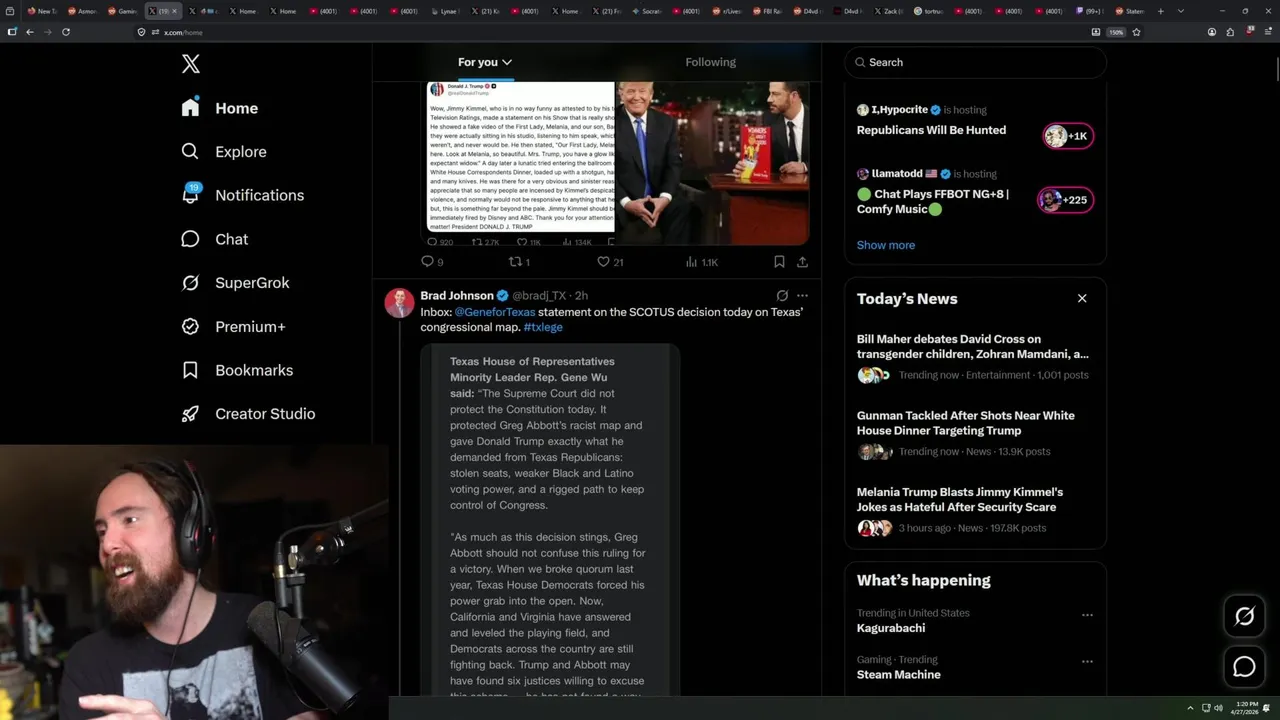Open I,Hypocrite host profile
This screenshot has width=1280, height=720.
(x=899, y=110)
